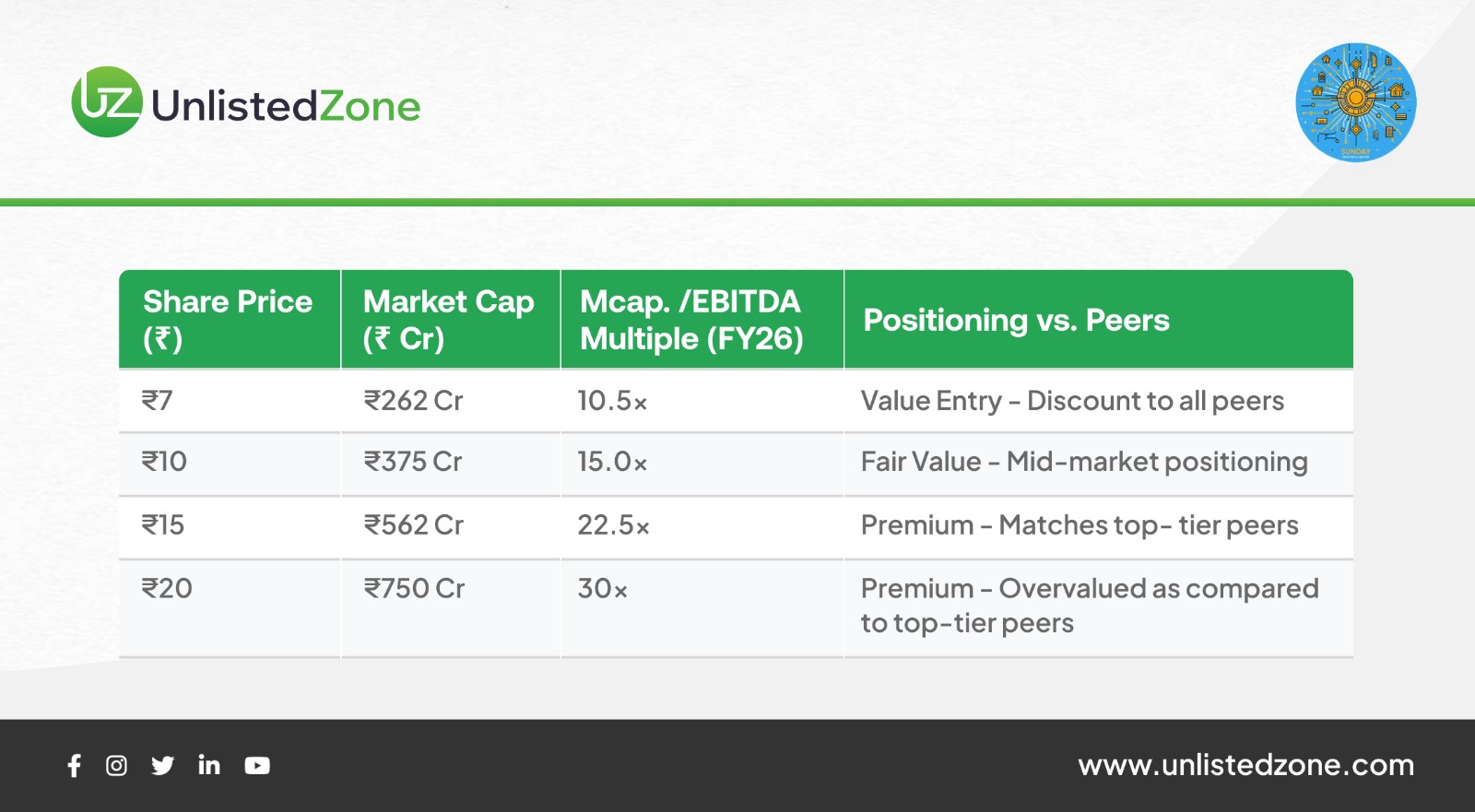Open the LinkedIn icon in footer
This screenshot has height=812, width=1475.
(209, 765)
